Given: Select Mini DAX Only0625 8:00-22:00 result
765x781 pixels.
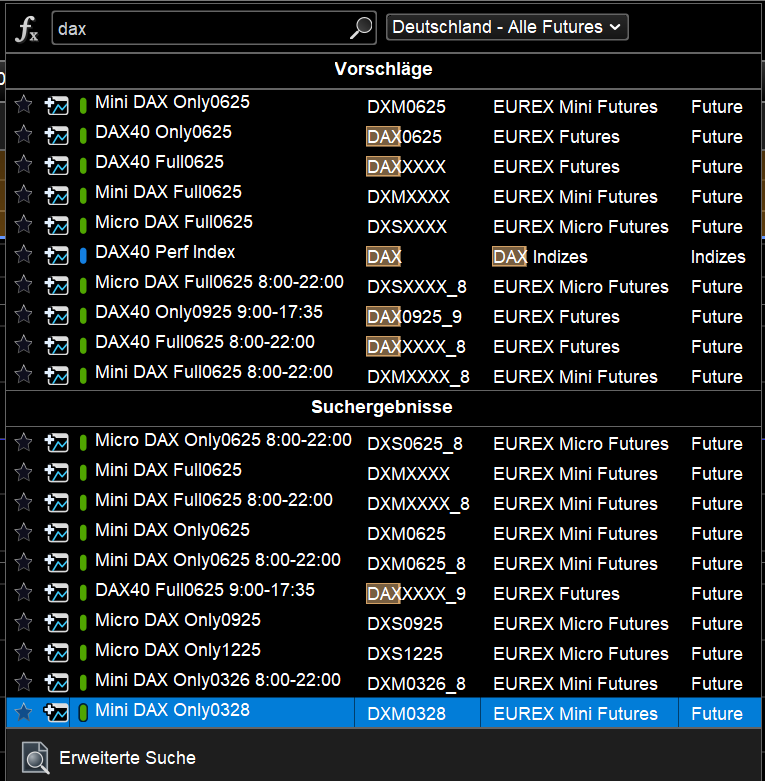Looking at the screenshot, I should pyautogui.click(x=218, y=560).
